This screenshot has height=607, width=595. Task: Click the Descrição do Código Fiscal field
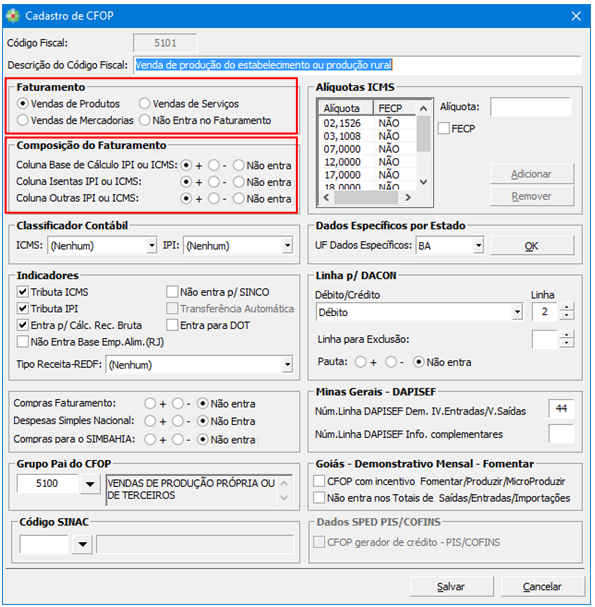click(357, 65)
